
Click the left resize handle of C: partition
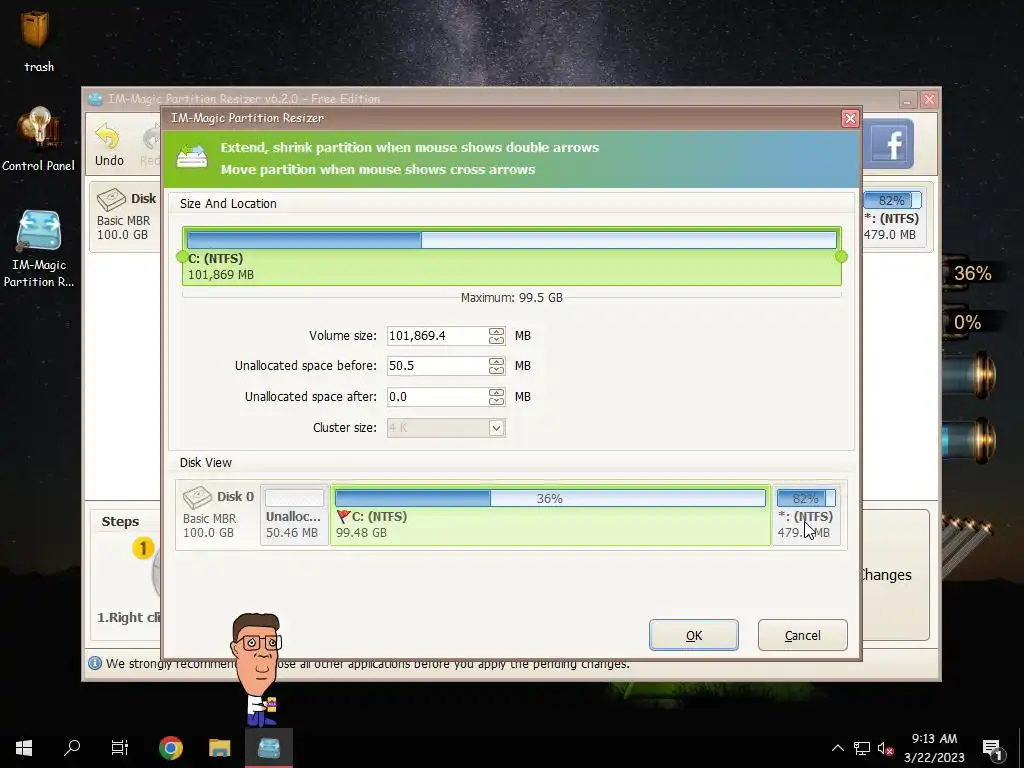(x=182, y=257)
